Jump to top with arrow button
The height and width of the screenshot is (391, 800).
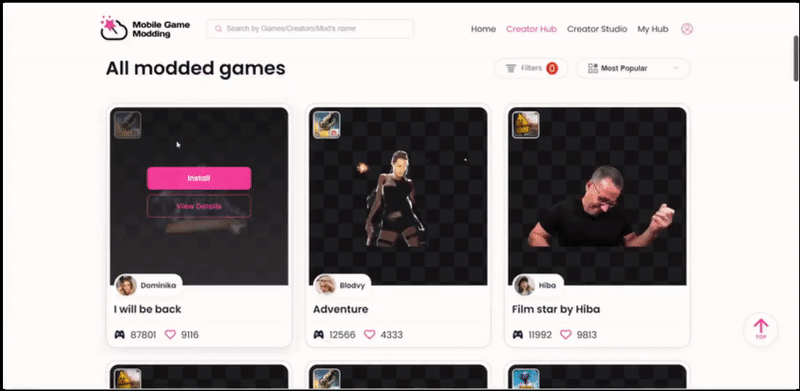coord(761,329)
